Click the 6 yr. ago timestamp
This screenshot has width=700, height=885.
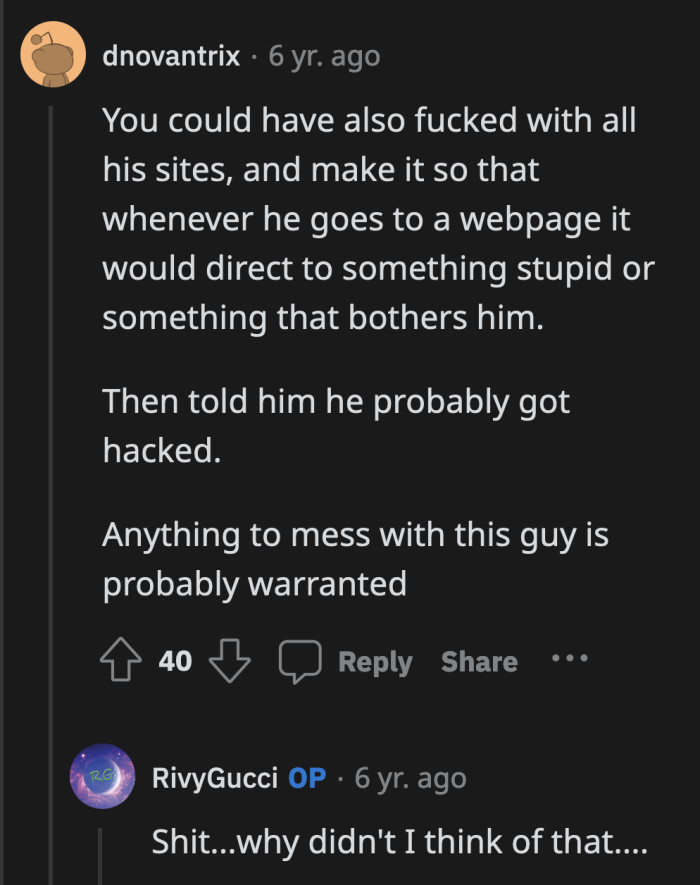point(321,56)
